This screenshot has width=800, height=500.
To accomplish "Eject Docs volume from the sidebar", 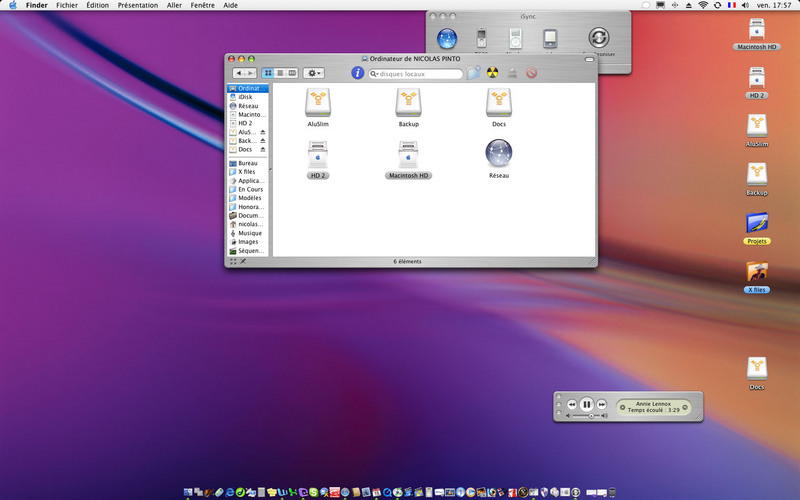I will (x=263, y=149).
